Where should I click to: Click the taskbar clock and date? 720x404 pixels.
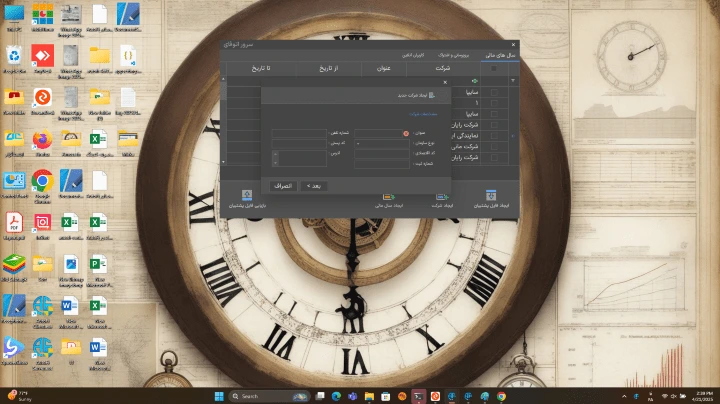[704, 396]
